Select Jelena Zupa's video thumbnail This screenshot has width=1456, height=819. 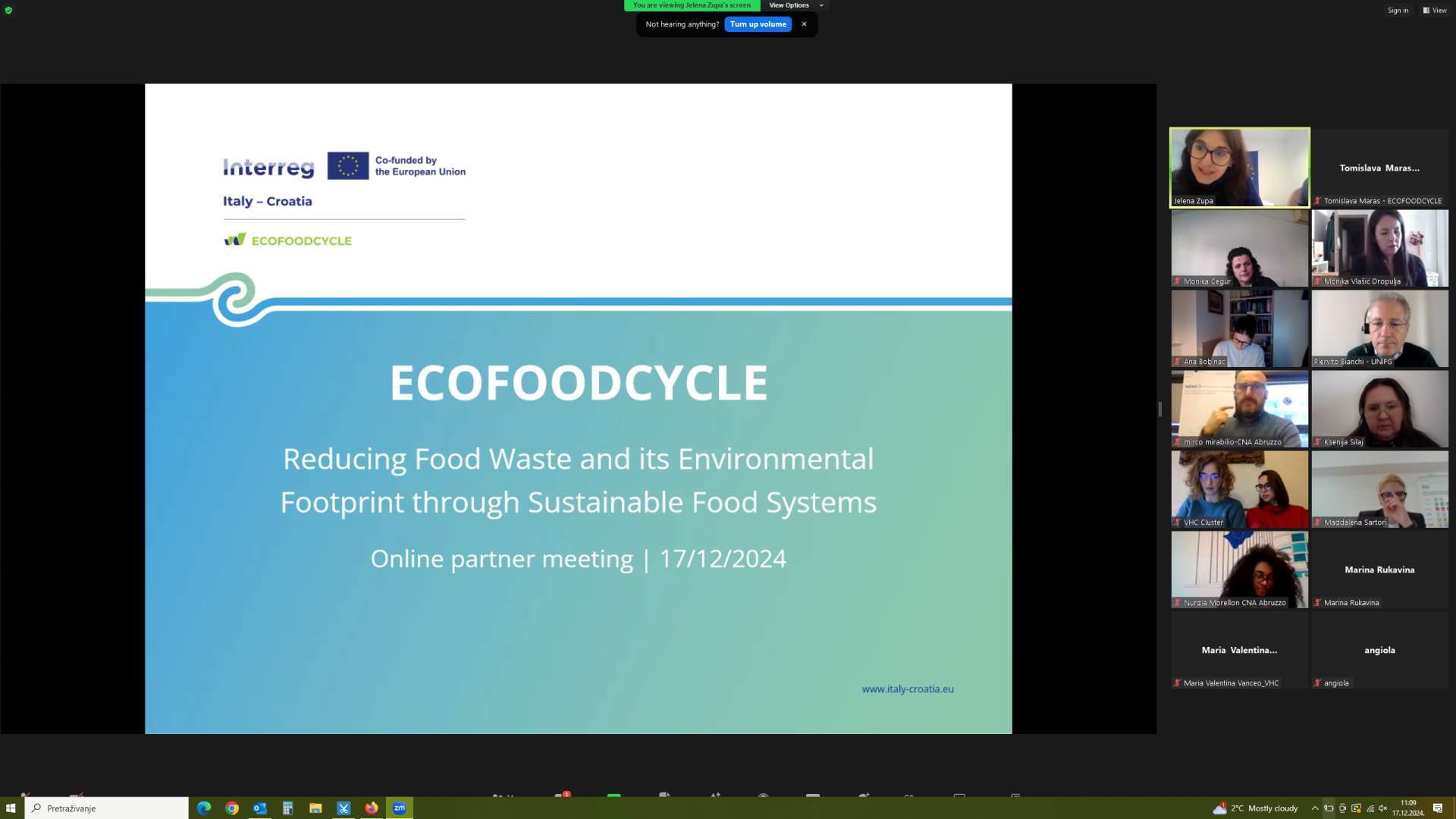[x=1239, y=167]
